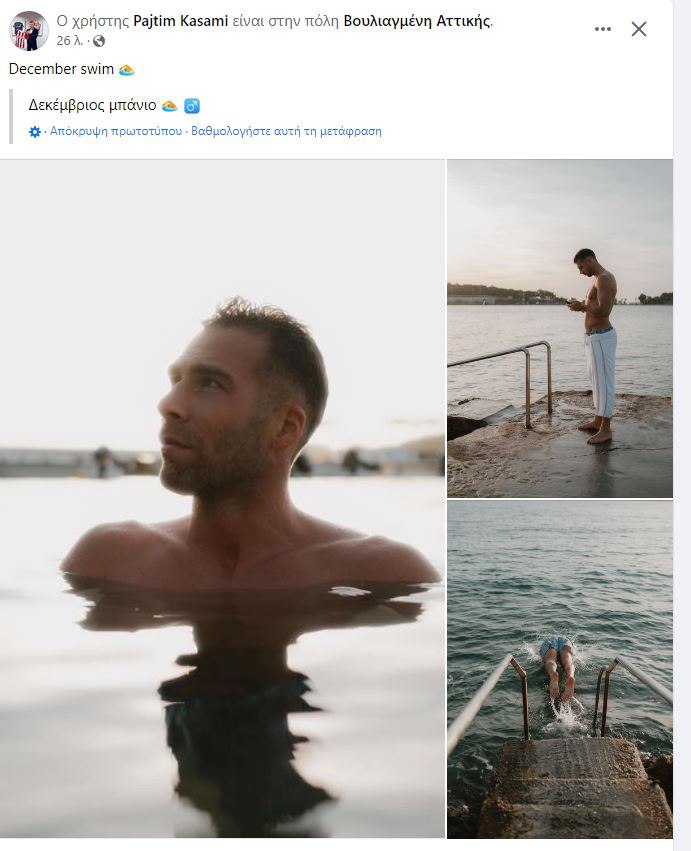Open the post options three-dot menu

tap(602, 29)
